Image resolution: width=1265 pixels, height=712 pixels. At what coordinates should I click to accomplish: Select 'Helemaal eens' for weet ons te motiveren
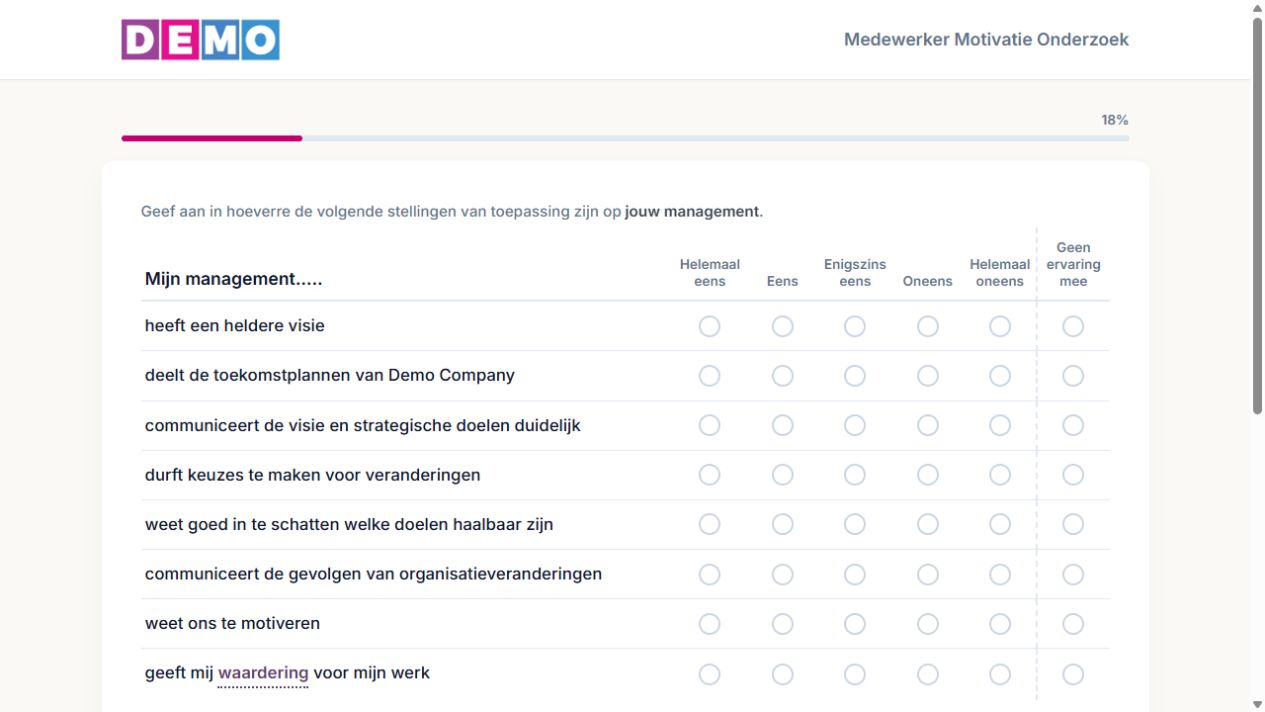710,624
